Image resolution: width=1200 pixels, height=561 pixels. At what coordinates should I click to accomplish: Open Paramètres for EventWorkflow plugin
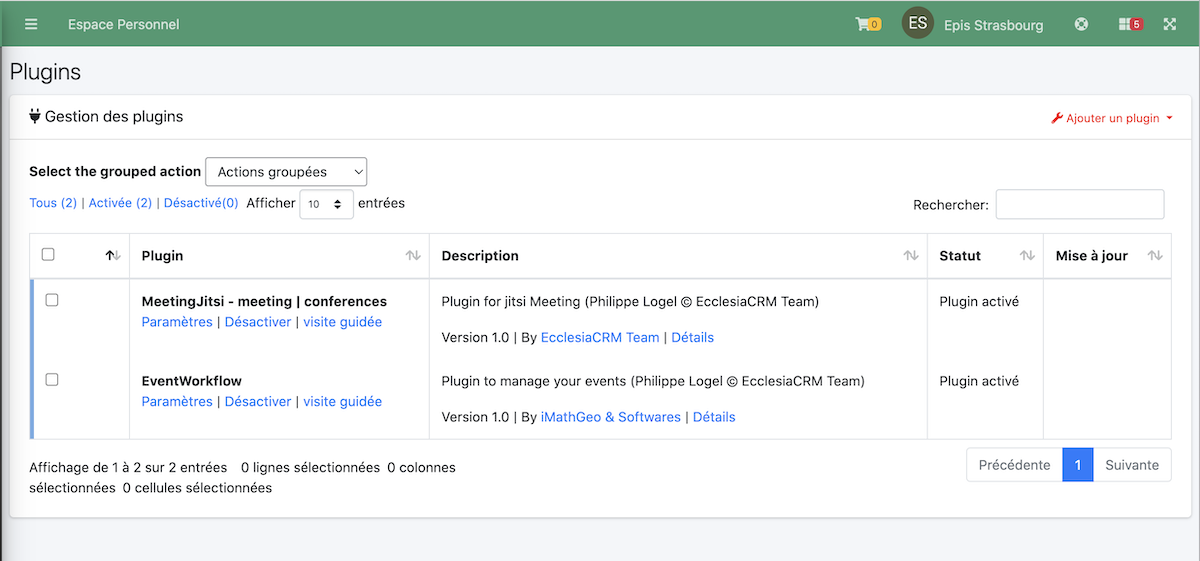tap(177, 401)
